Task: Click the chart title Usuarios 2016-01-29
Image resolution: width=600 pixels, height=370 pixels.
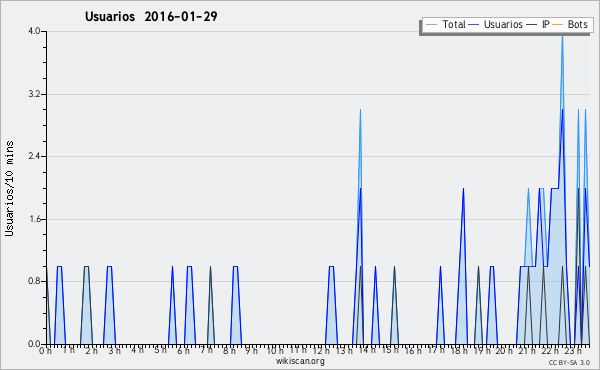Action: coord(151,17)
